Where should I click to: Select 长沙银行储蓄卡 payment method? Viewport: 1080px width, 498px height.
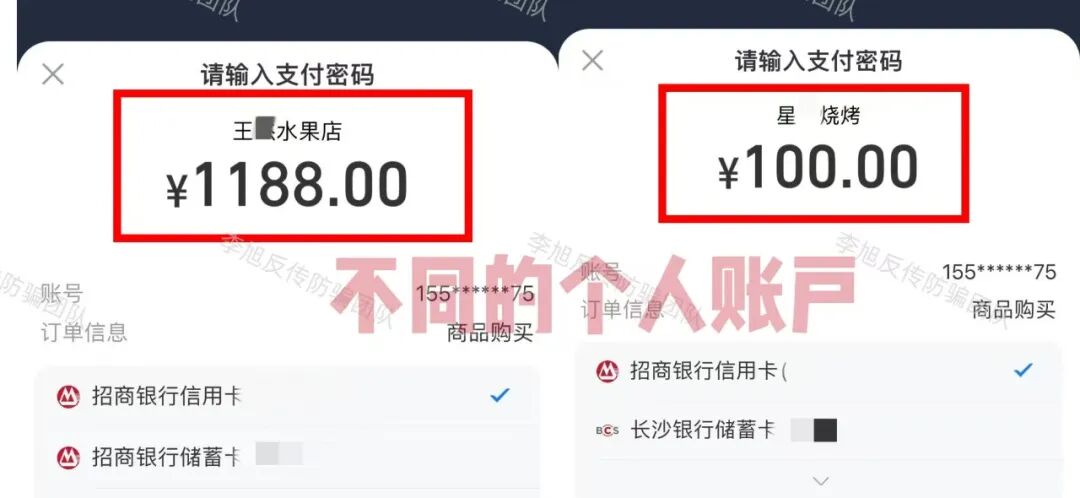[x=818, y=430]
